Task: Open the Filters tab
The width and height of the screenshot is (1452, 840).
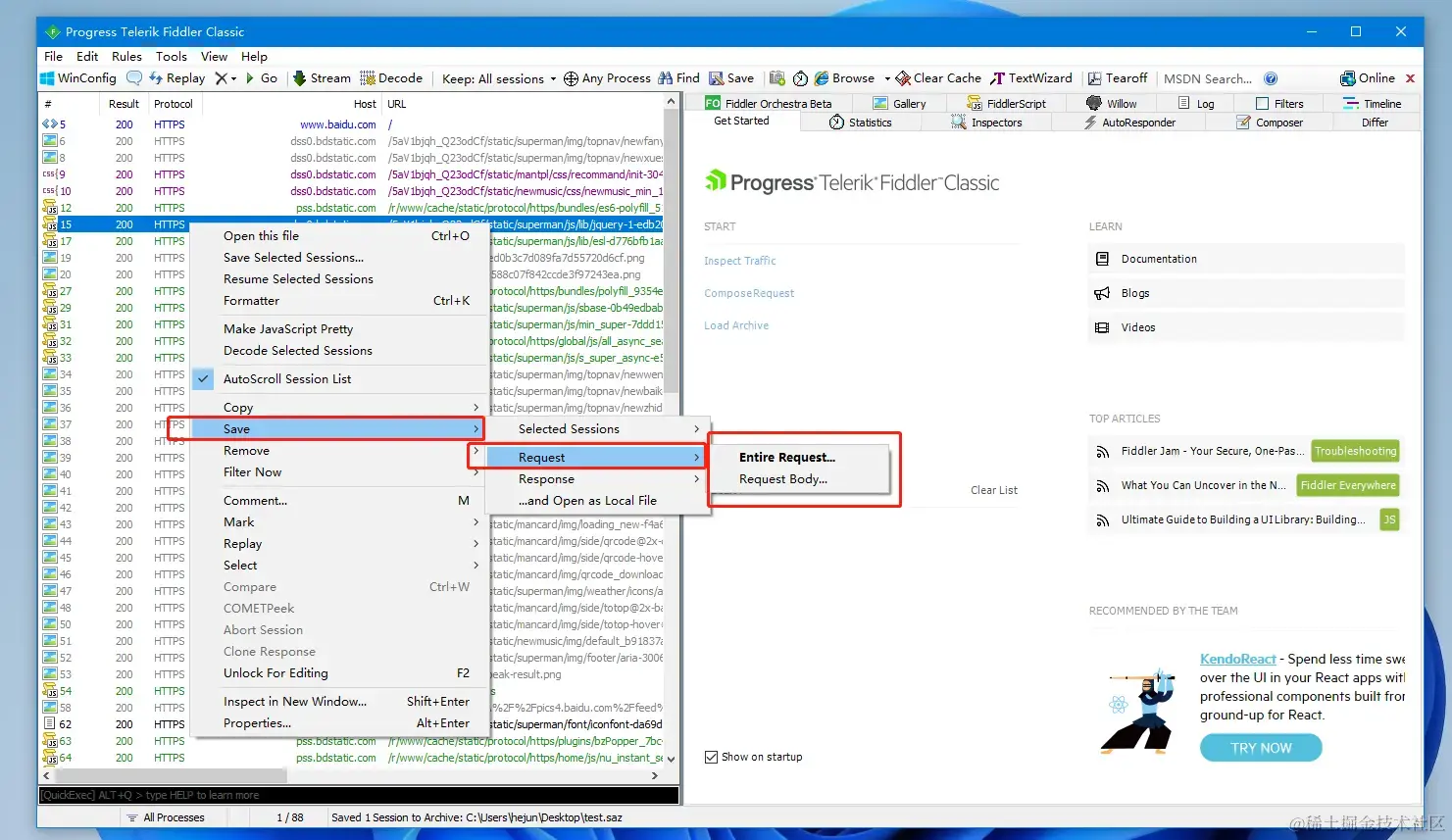Action: pos(1279,104)
